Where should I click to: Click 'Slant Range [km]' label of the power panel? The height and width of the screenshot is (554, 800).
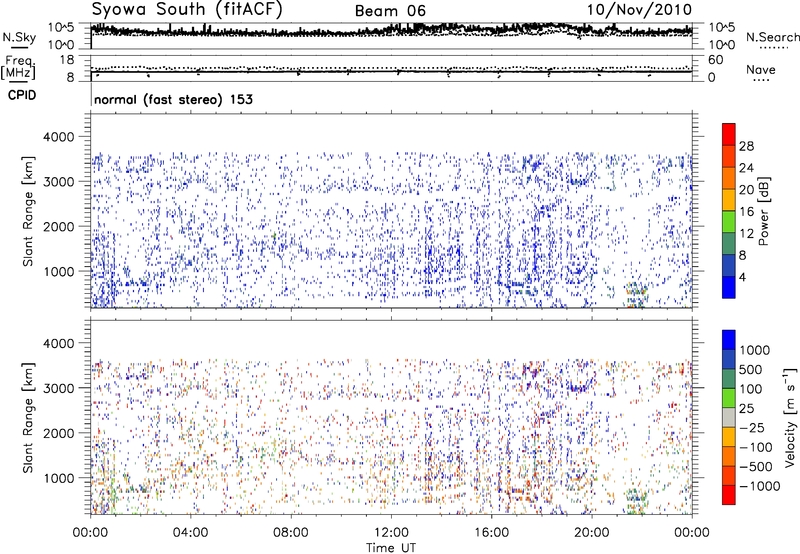pos(28,211)
